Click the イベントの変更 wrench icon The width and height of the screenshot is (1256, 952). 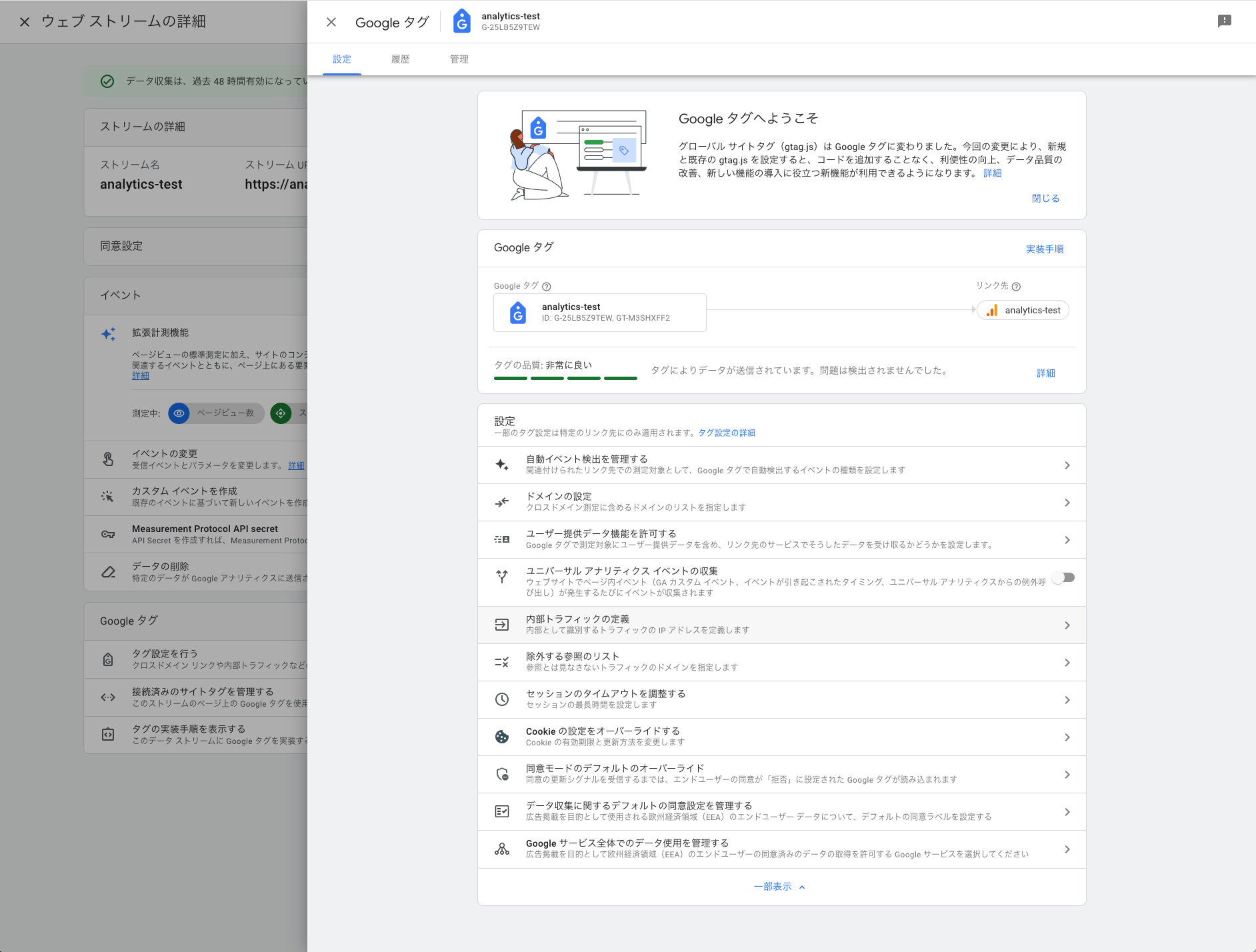pos(107,459)
